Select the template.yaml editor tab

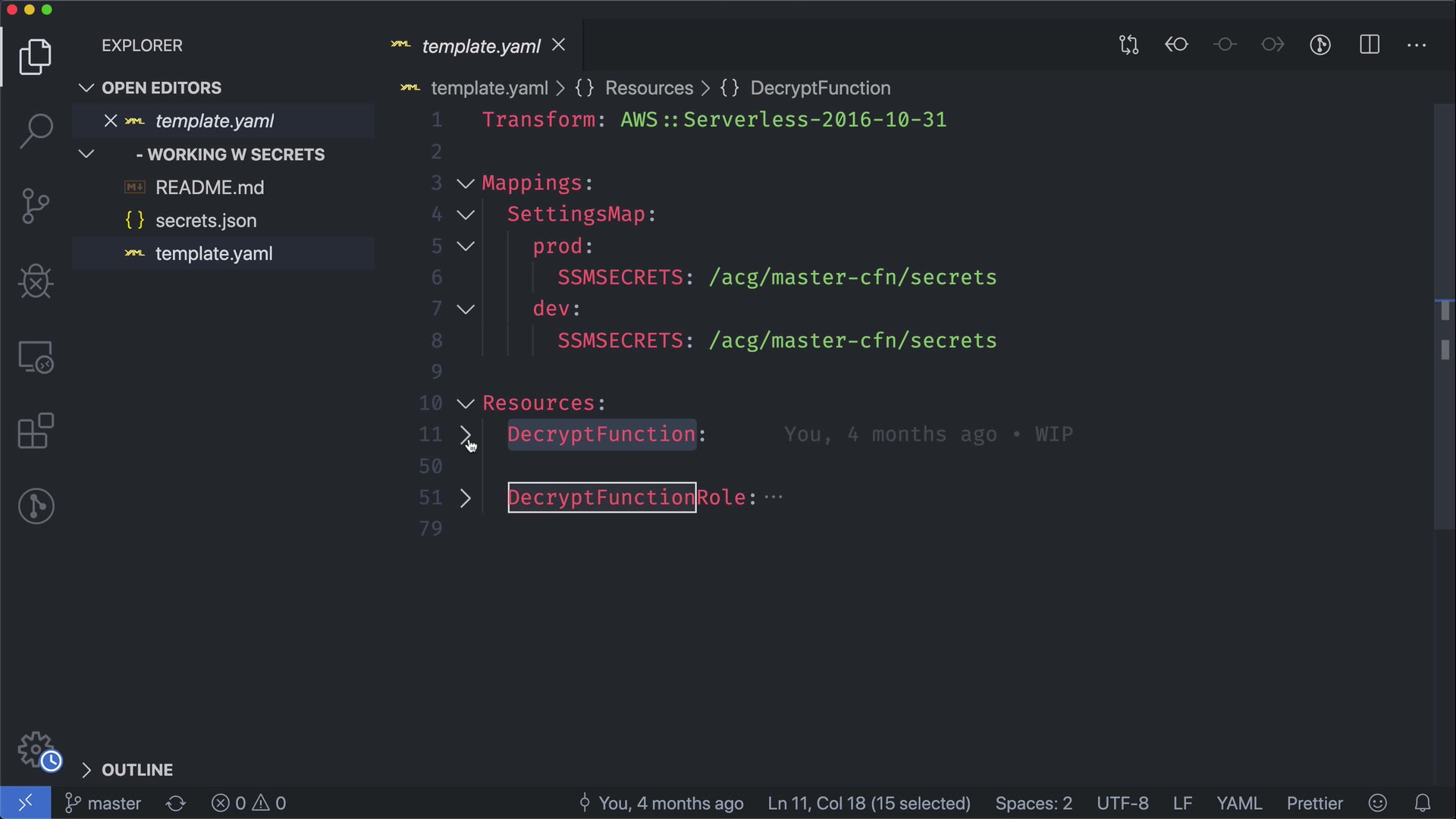coord(481,46)
